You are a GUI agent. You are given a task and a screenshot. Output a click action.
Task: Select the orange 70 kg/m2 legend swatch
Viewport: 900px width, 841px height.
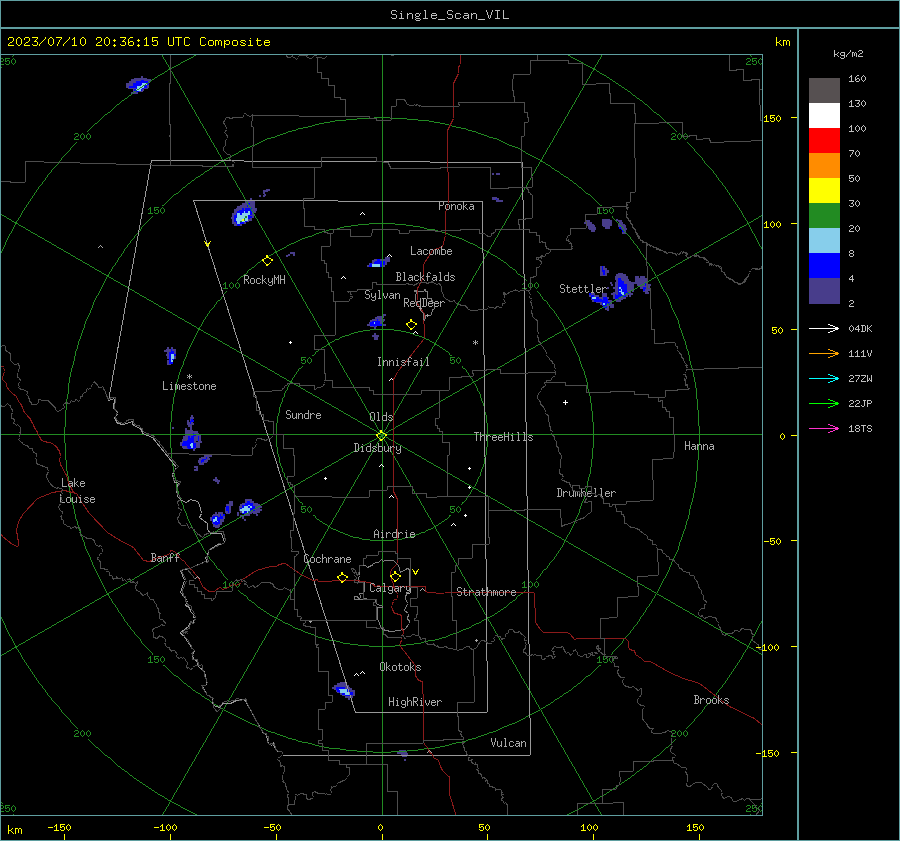pos(824,166)
